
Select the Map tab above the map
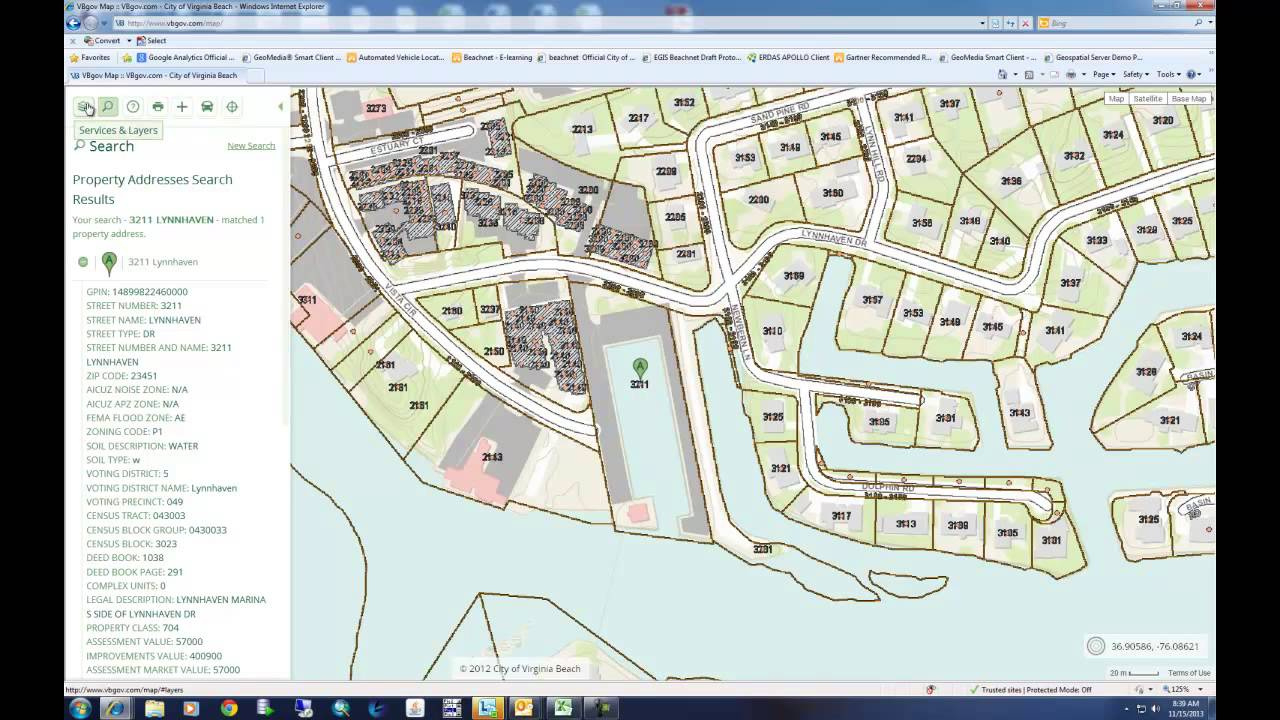click(1115, 98)
